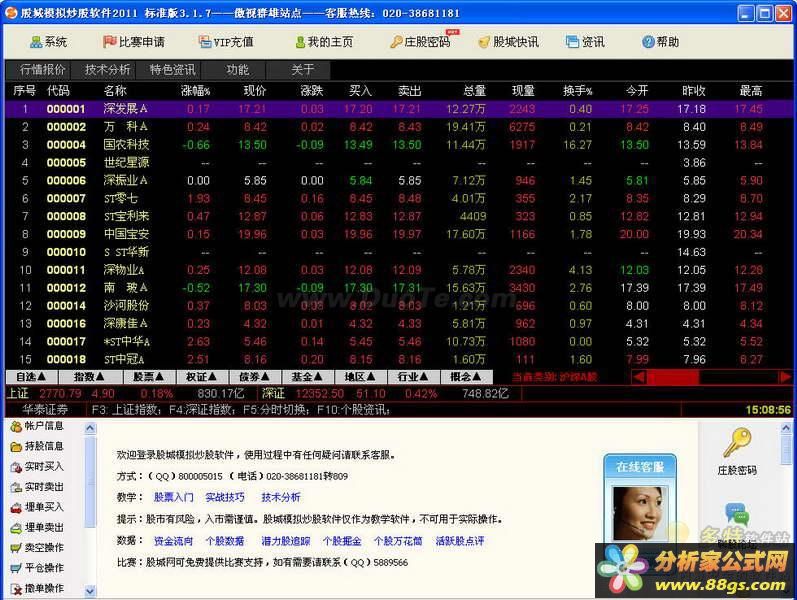Open 持股信息 in the sidebar
Viewport: 797px width, 600px height.
coord(38,446)
